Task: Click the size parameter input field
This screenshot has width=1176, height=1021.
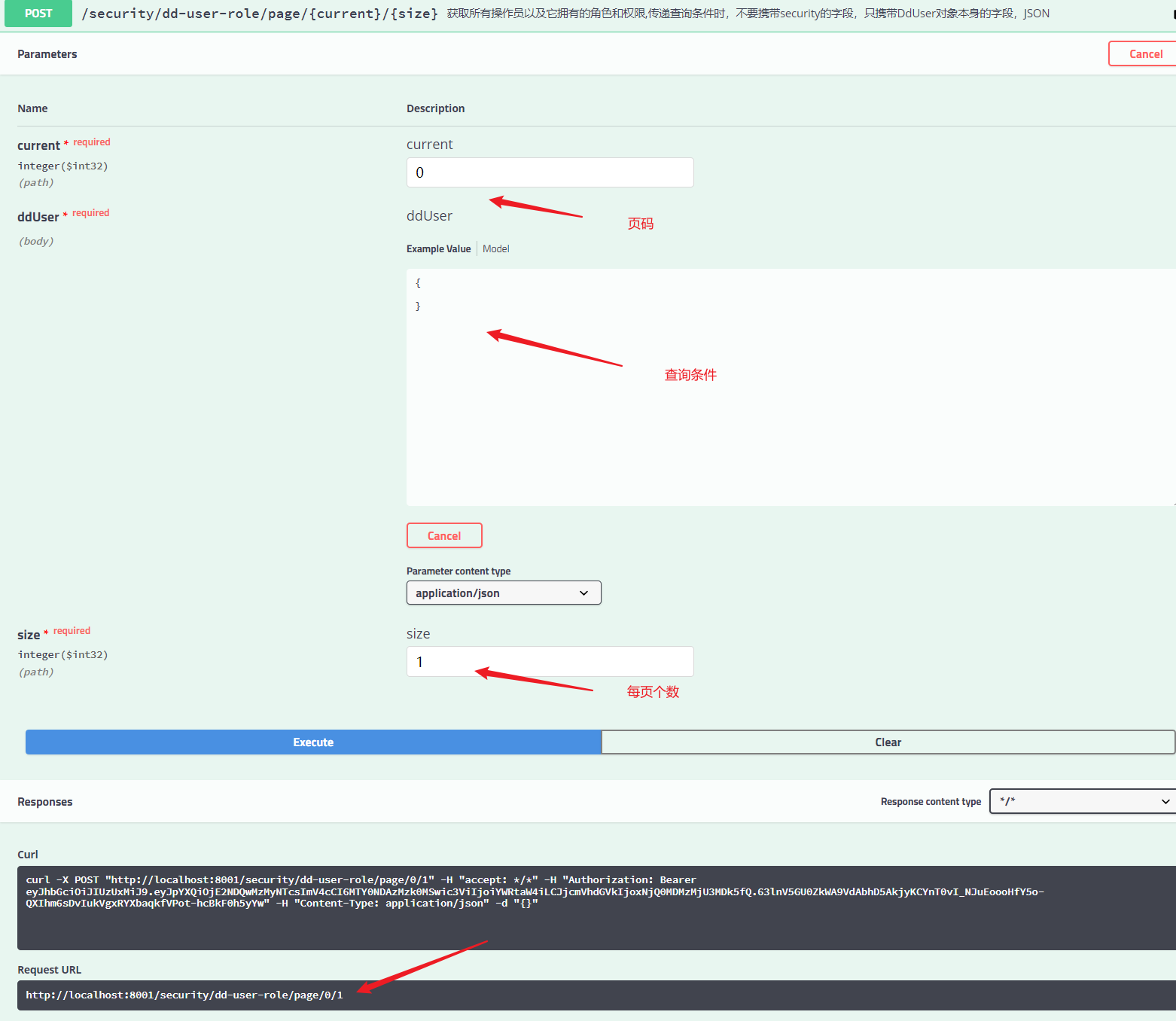Action: pos(549,661)
